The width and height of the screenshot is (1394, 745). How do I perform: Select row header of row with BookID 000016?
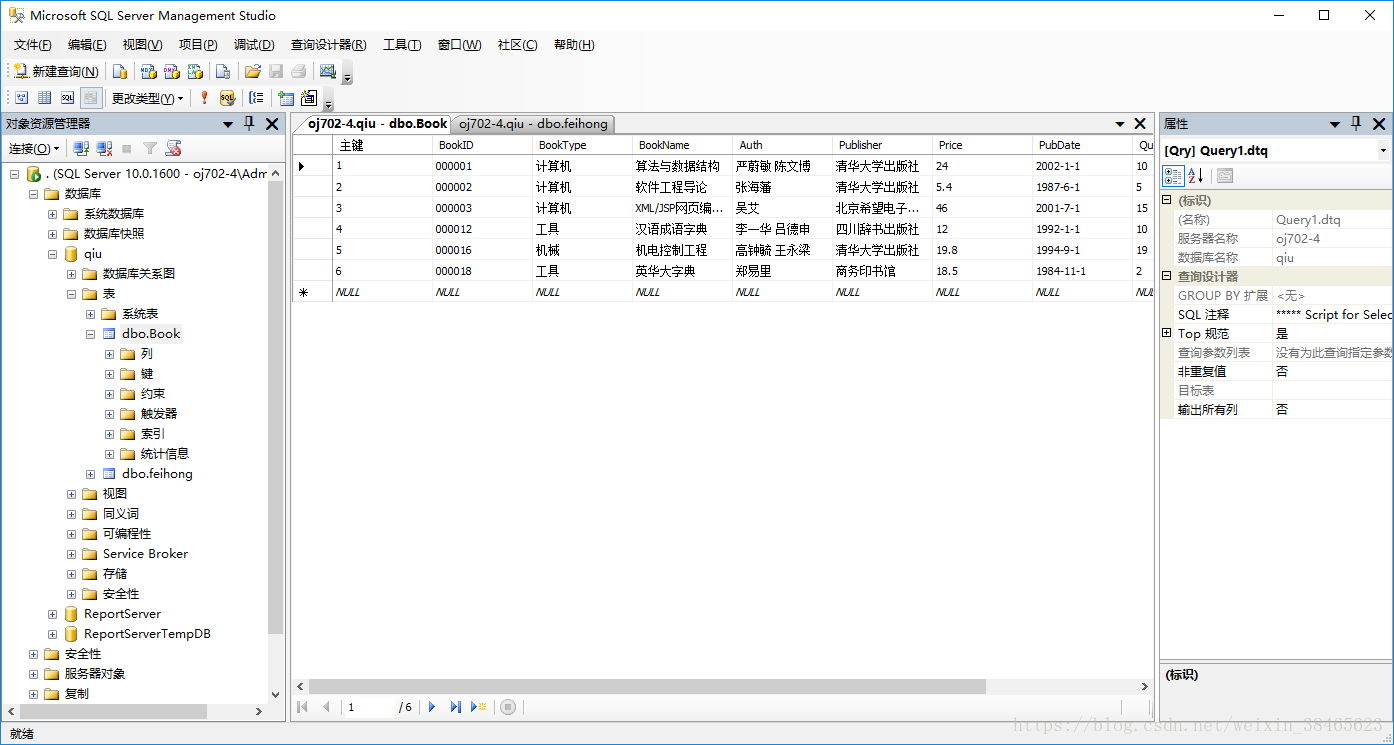[312, 250]
